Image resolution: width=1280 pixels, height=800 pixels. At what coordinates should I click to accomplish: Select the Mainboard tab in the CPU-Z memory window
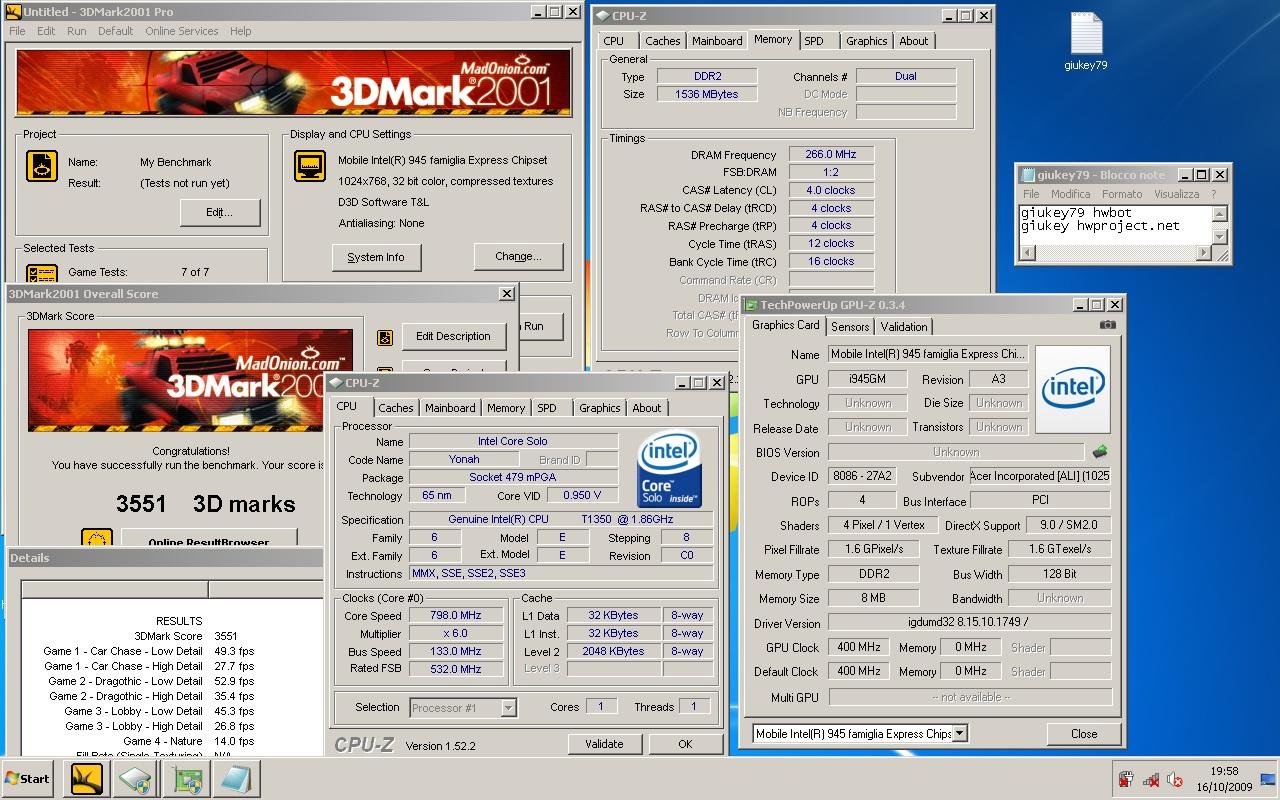(717, 41)
